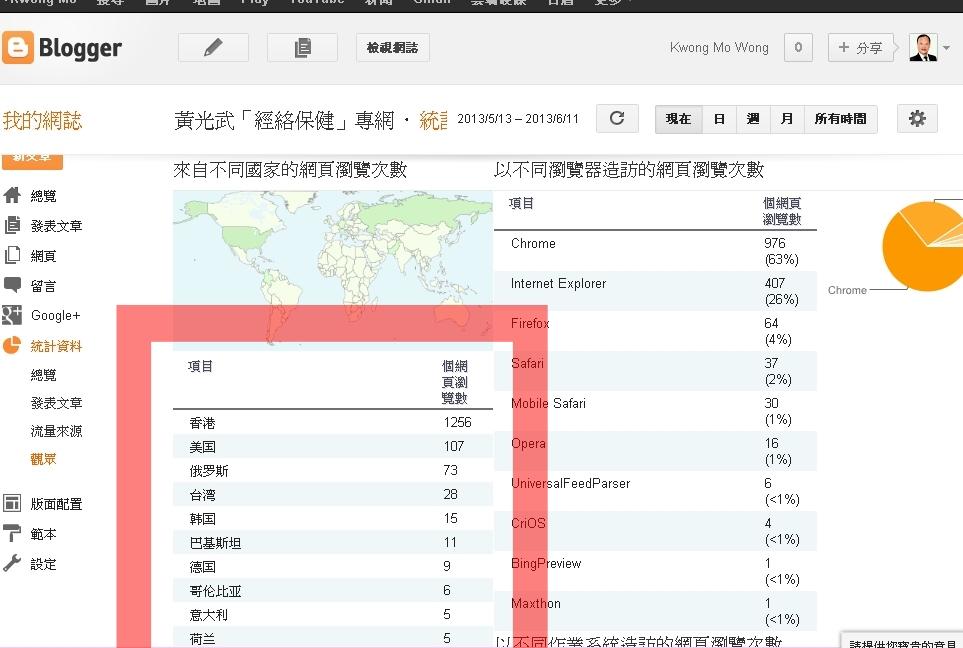Open settings gear icon in stats bar
The height and width of the screenshot is (648, 963).
[x=917, y=119]
